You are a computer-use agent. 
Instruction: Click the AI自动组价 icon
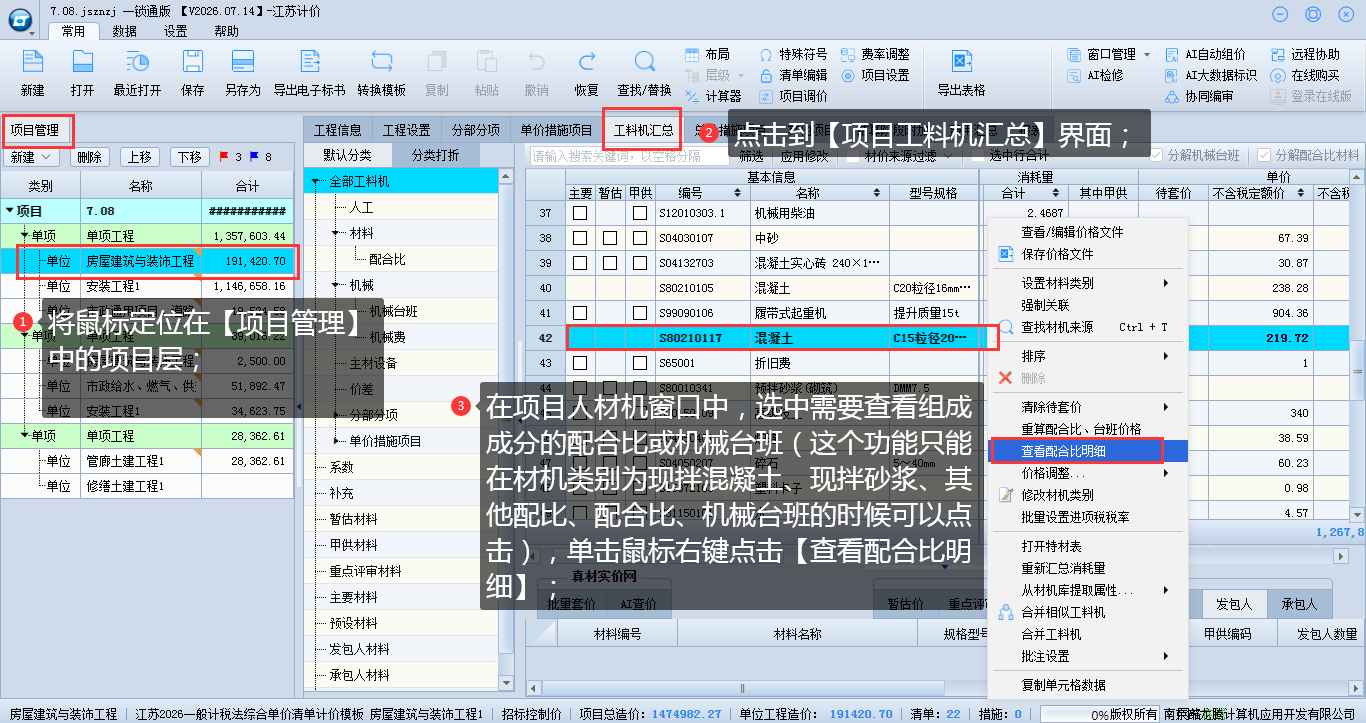coord(1174,54)
